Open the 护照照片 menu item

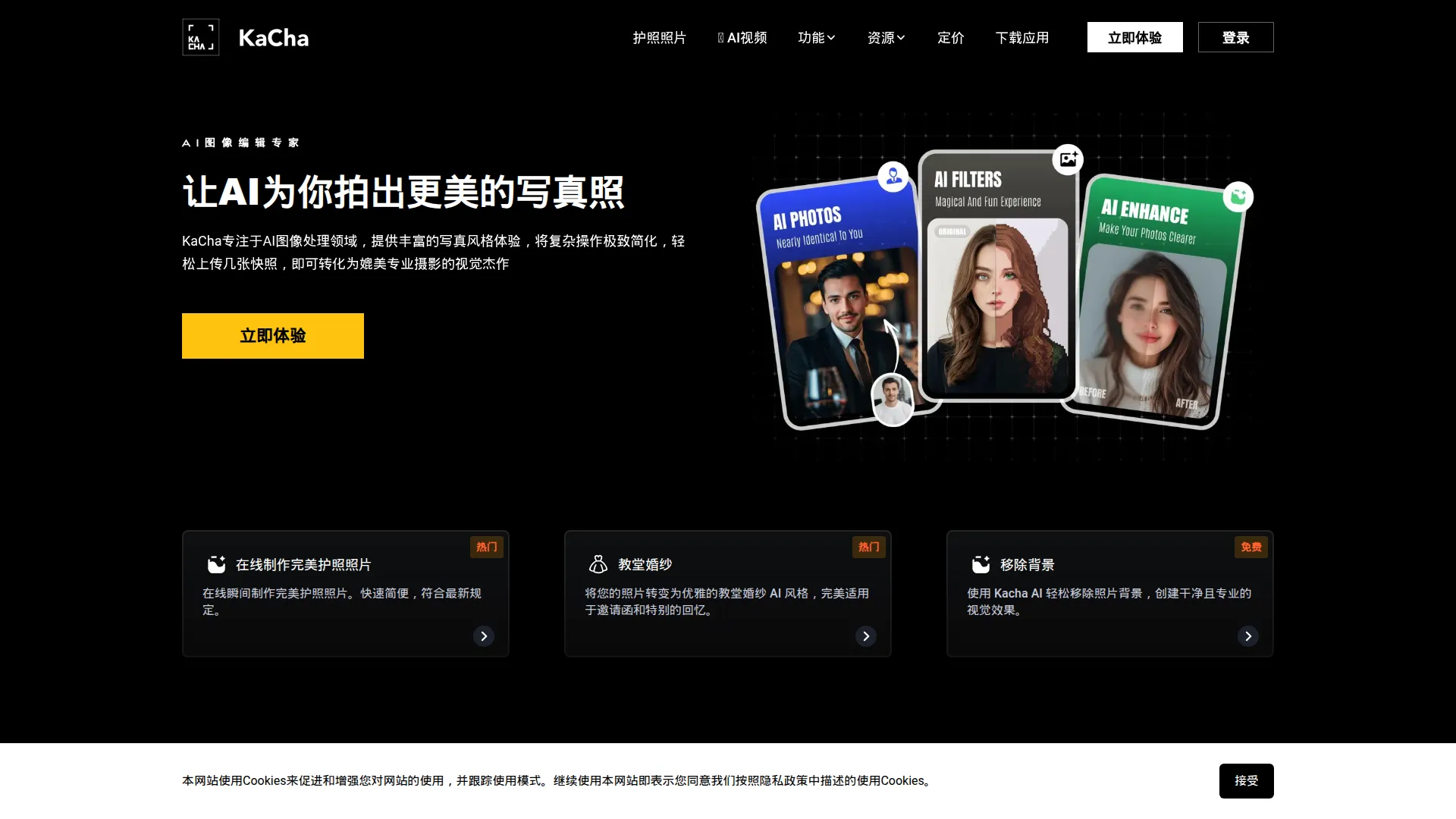[659, 38]
